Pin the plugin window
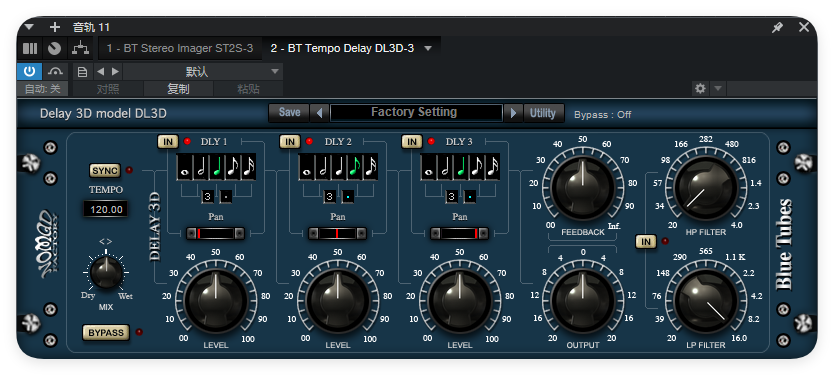This screenshot has height=375, width=834. (x=778, y=27)
